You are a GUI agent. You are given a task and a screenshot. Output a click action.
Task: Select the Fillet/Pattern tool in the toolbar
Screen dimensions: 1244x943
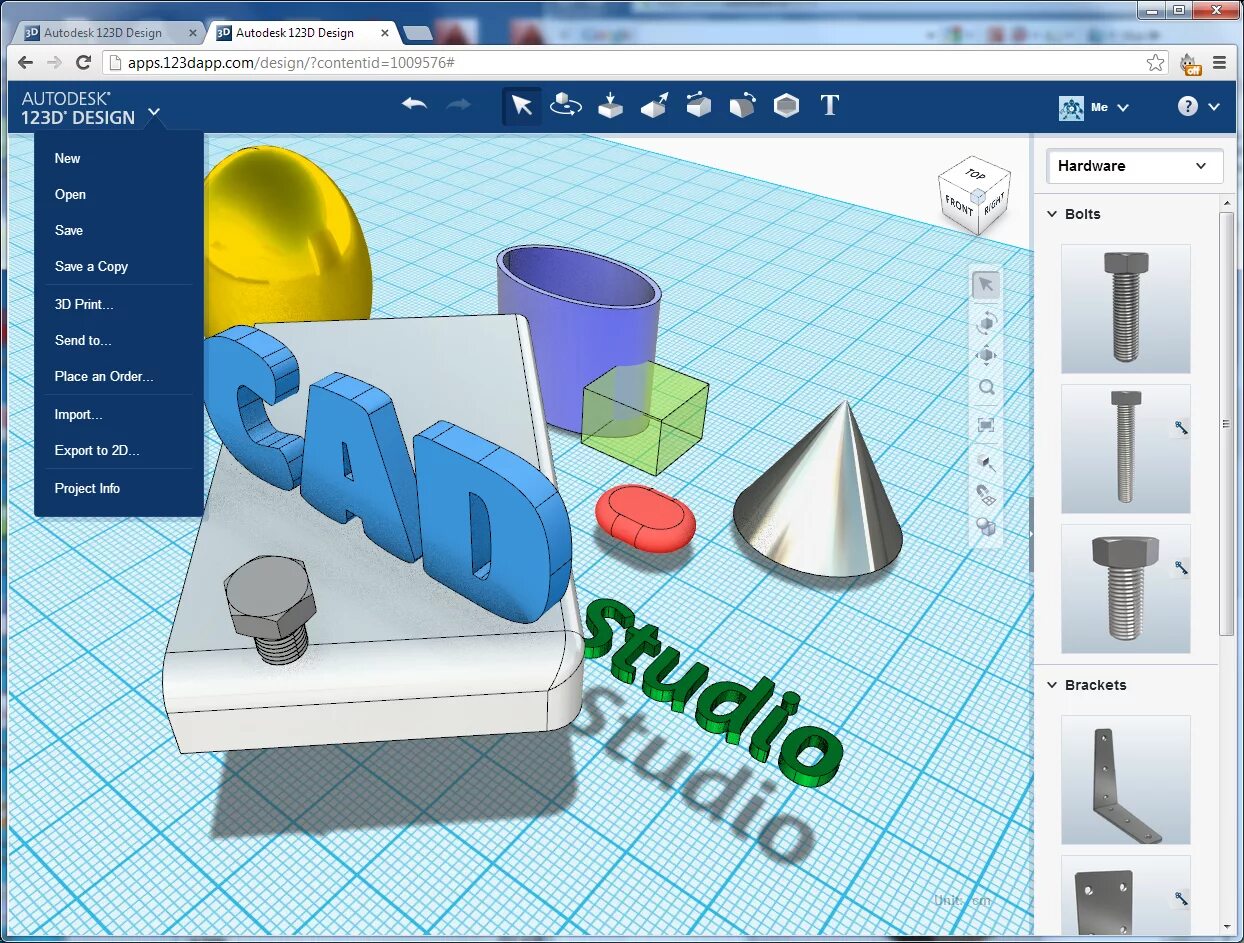click(x=742, y=105)
